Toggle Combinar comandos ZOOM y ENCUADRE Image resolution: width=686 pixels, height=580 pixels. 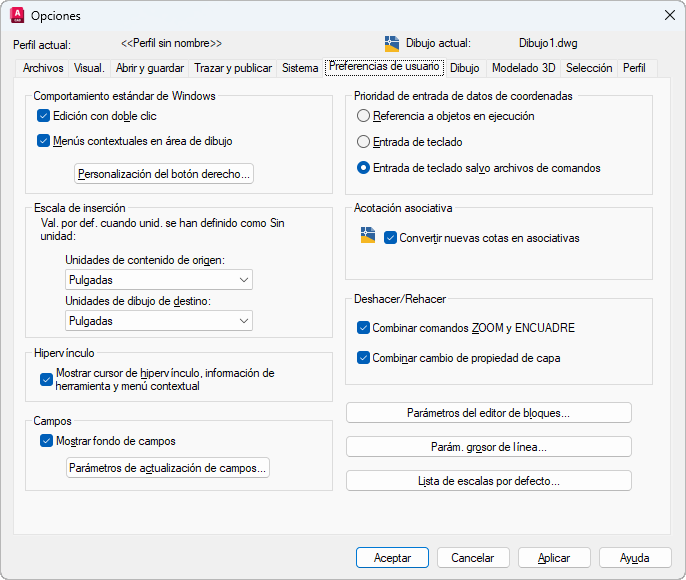click(364, 327)
